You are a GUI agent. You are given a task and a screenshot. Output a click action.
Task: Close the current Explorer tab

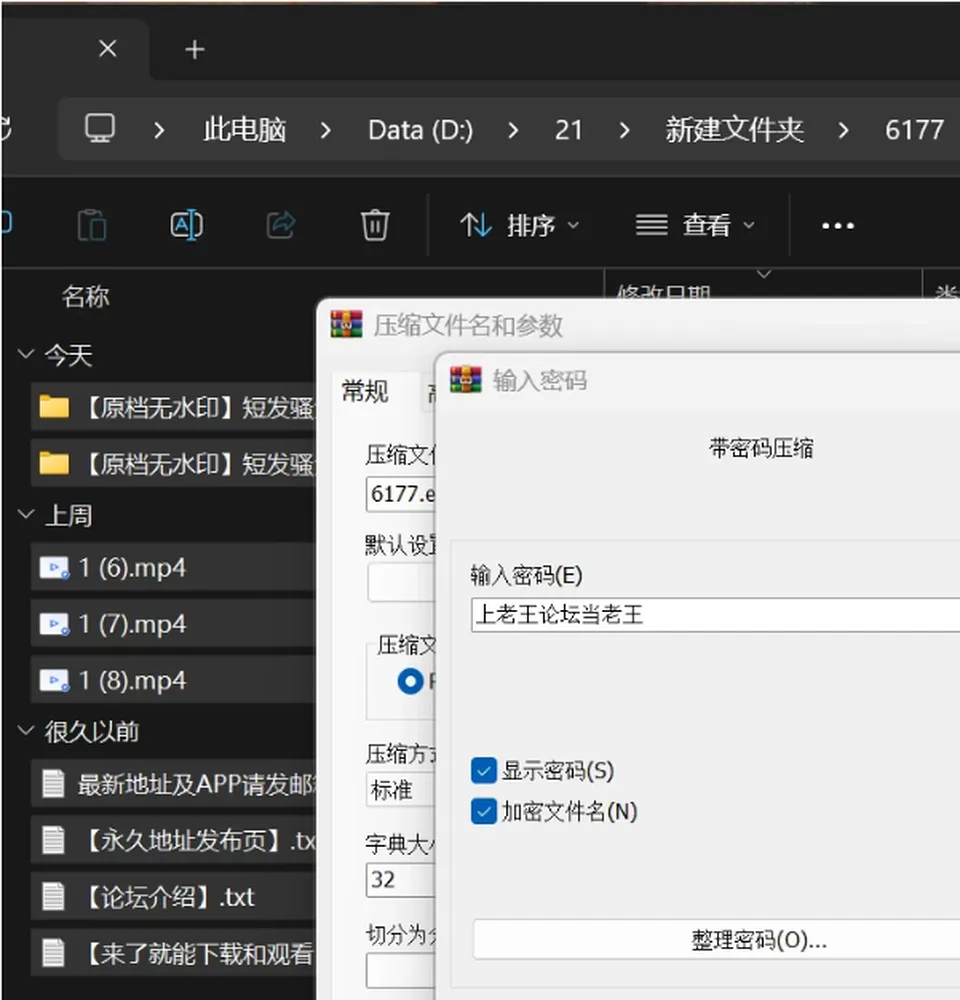click(x=108, y=48)
